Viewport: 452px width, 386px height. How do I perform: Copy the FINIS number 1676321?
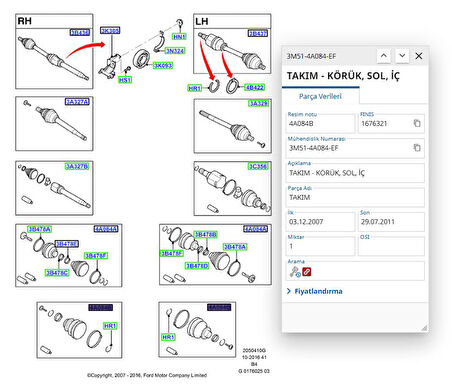(417, 123)
